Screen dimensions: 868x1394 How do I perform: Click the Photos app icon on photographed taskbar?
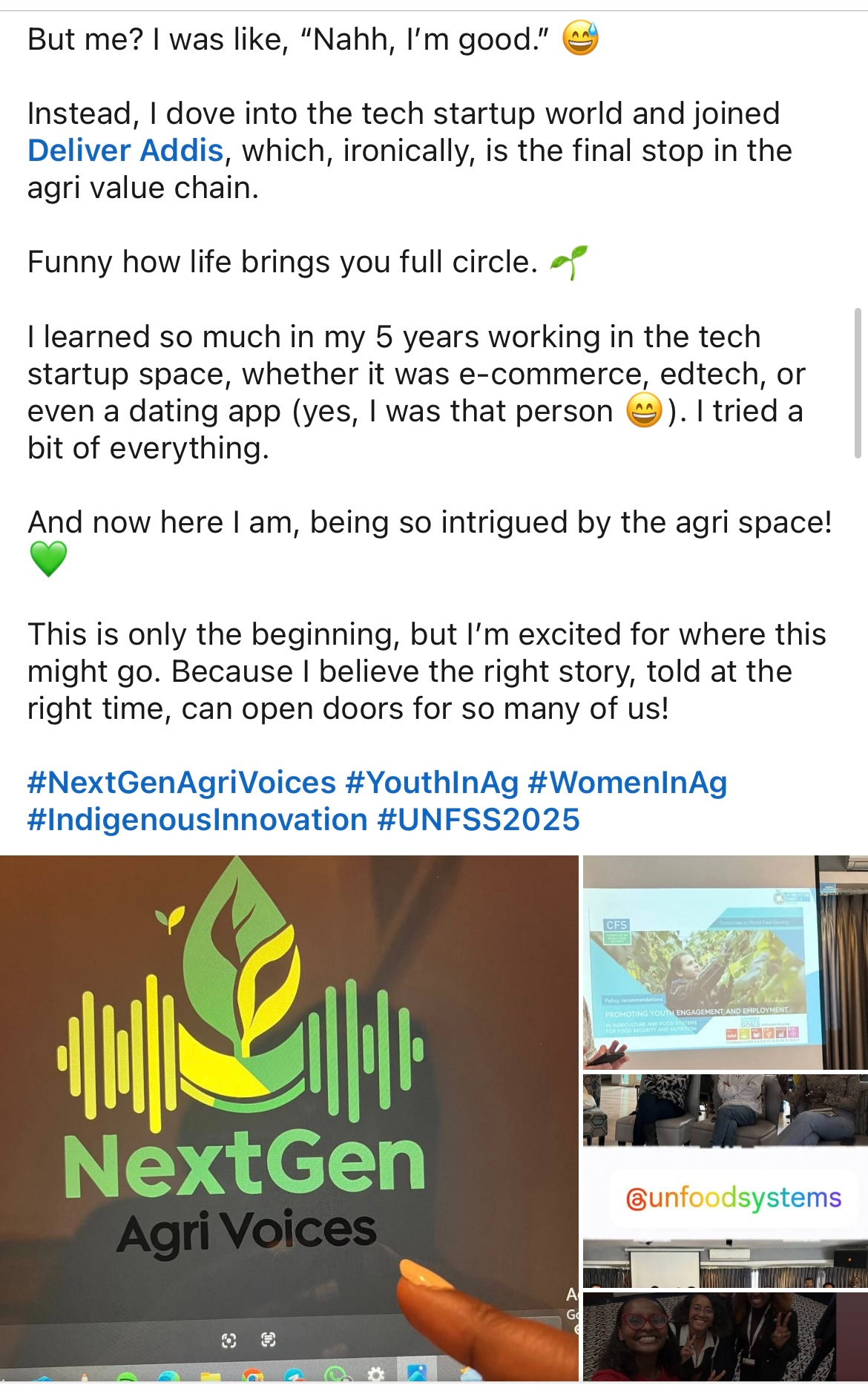click(416, 1372)
